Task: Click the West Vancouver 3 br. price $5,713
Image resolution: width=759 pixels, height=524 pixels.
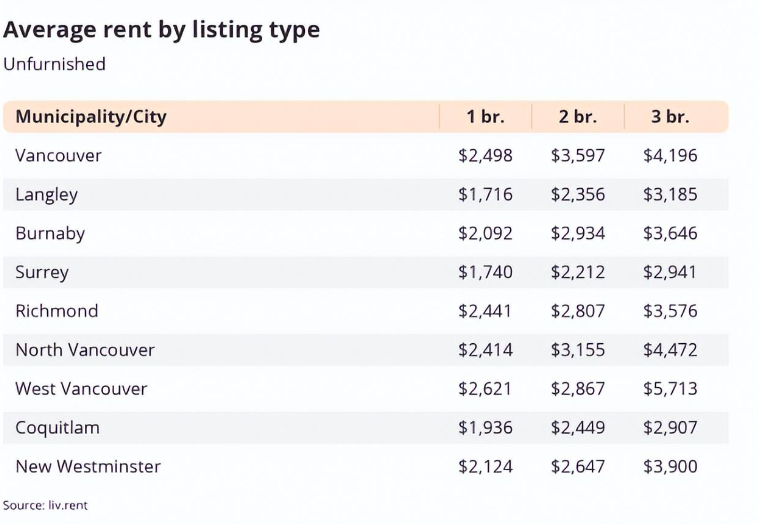Action: pos(670,389)
